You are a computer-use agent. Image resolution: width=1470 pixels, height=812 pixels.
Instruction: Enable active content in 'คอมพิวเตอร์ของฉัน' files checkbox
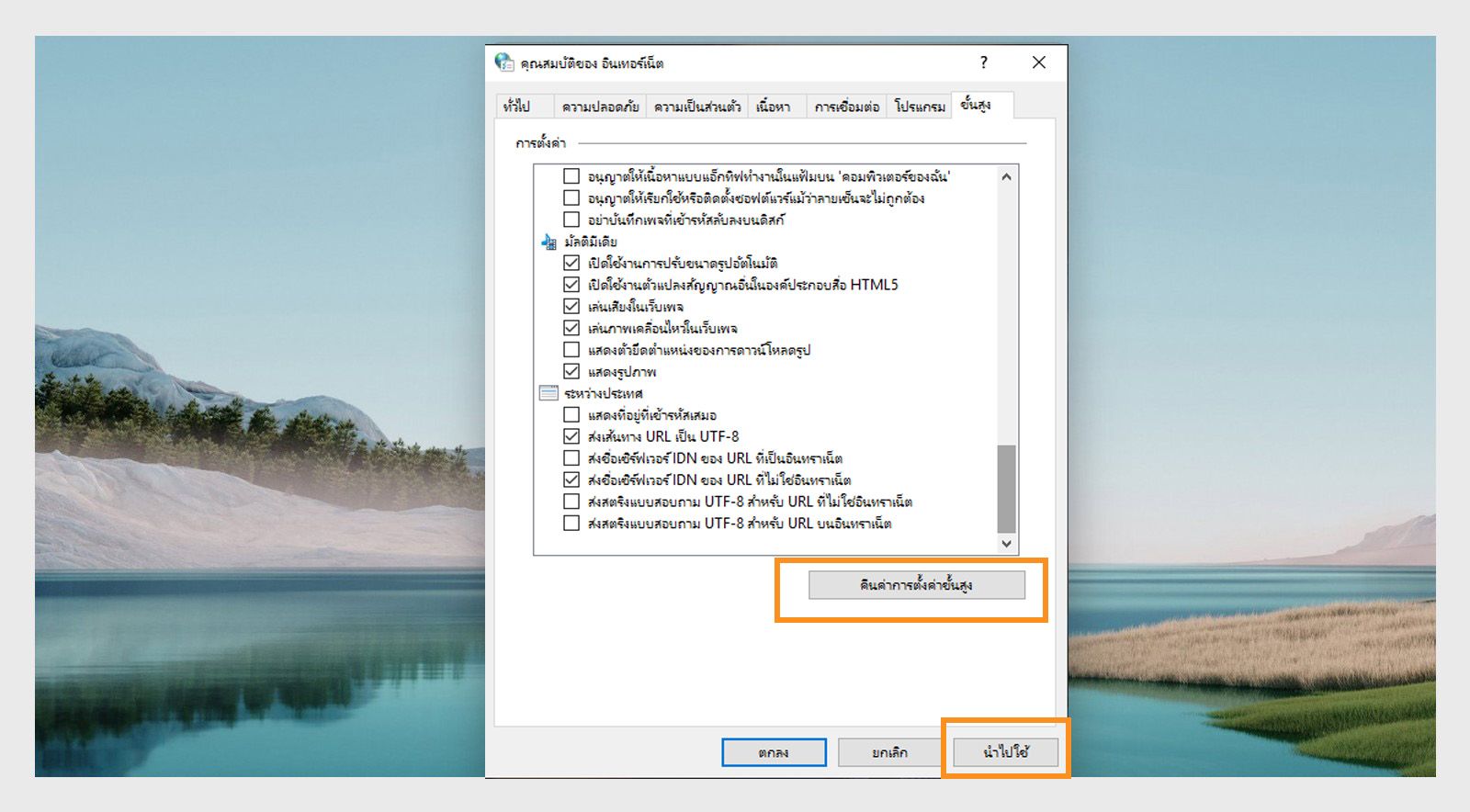pos(571,175)
